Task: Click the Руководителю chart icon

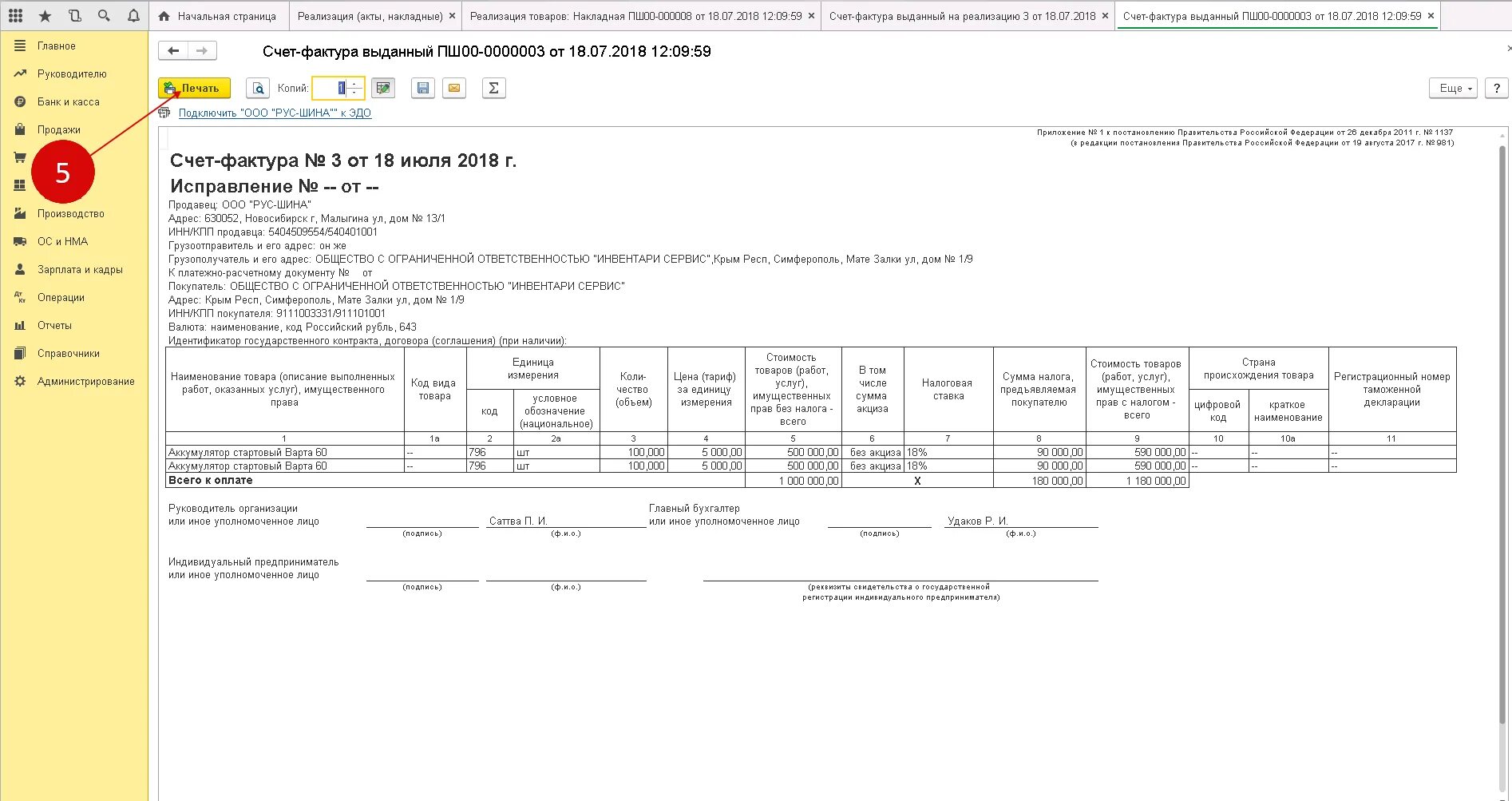Action: (x=20, y=73)
